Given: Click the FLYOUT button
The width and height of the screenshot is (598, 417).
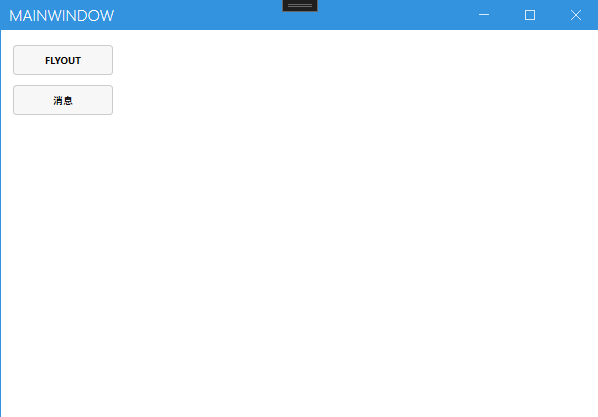Looking at the screenshot, I should (63, 60).
